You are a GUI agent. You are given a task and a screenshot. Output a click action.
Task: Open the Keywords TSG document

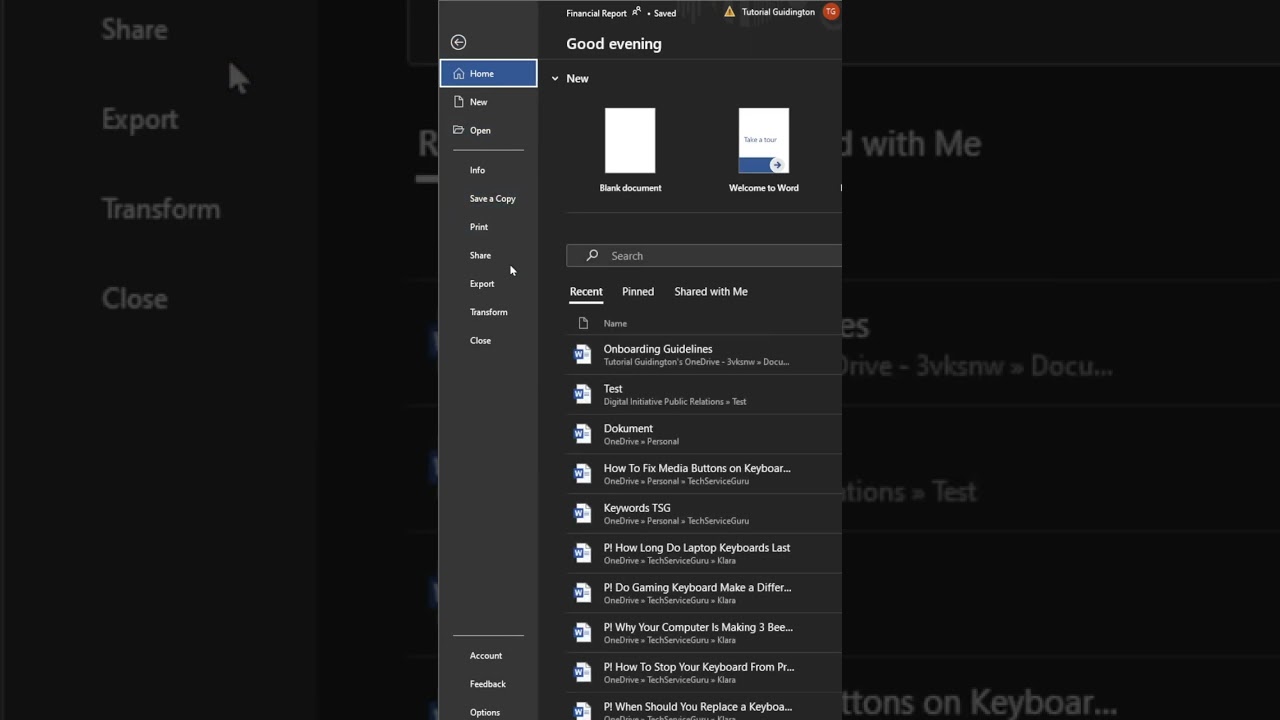(x=704, y=513)
